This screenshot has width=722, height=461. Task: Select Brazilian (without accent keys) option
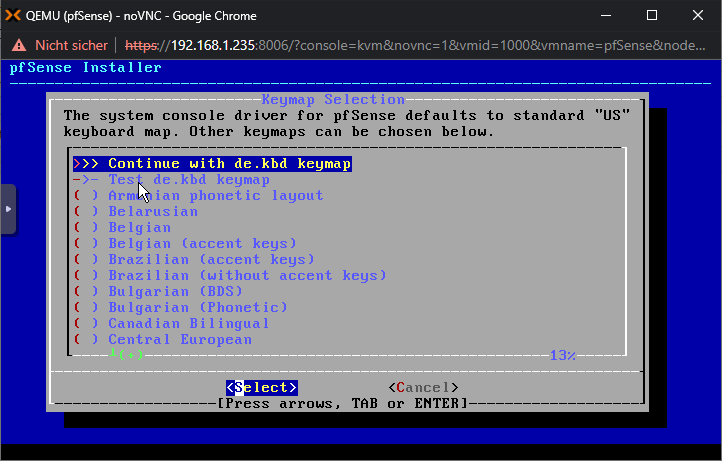230,275
